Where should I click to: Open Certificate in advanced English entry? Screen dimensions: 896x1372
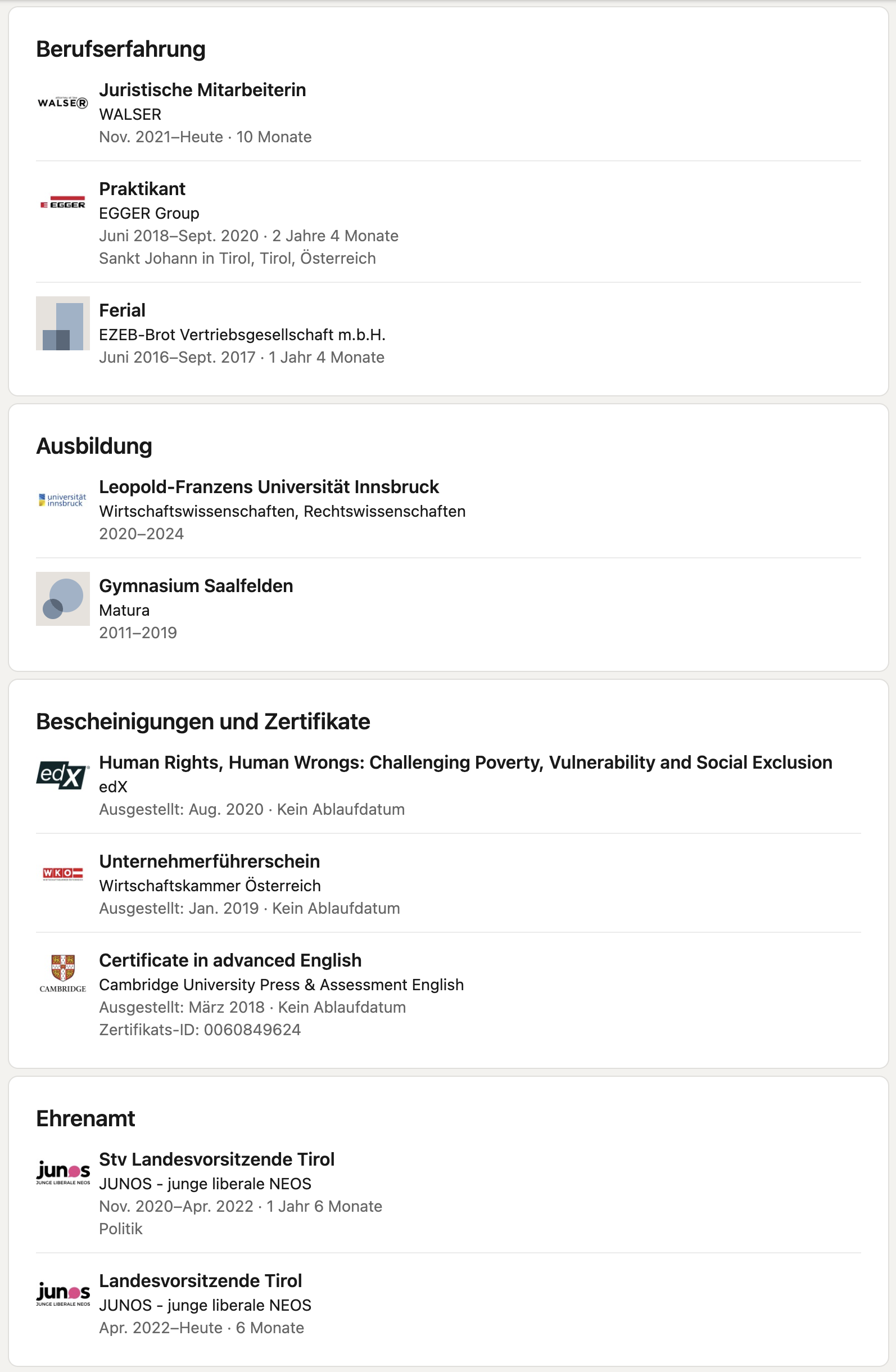230,961
